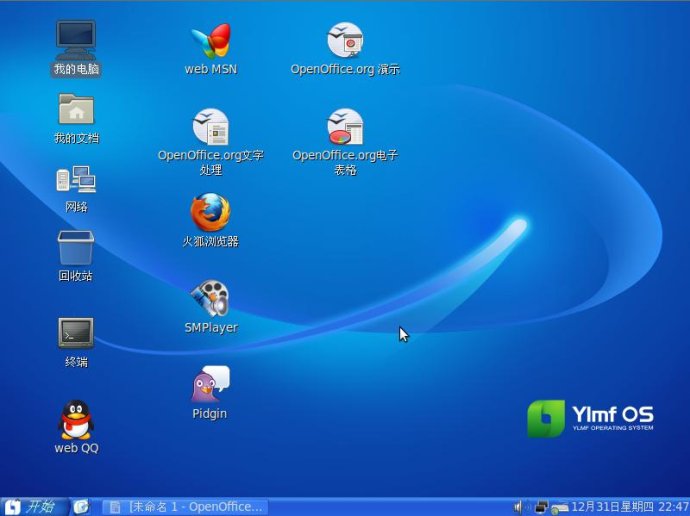Click the network monitors tray icon
690x516 pixels.
541,507
